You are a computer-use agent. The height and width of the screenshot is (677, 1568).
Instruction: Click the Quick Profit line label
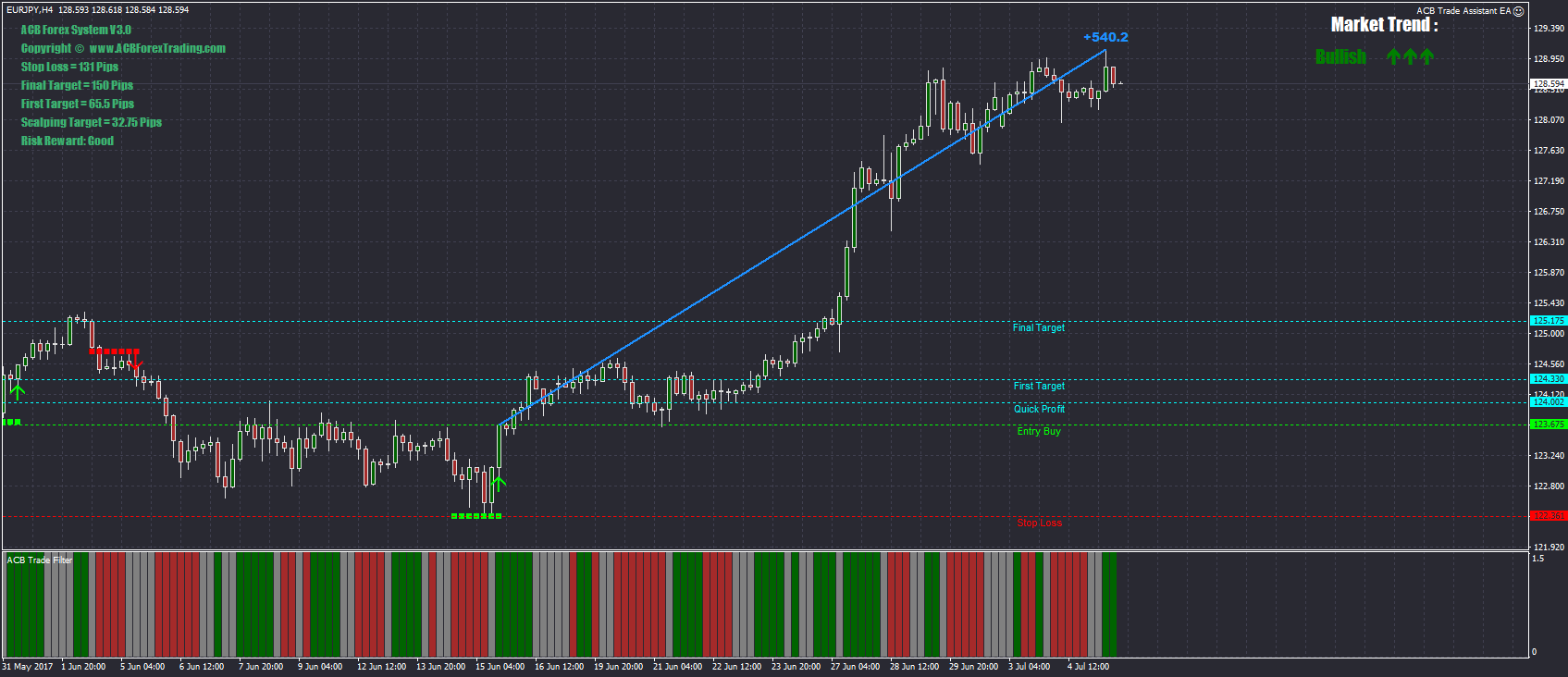click(1039, 409)
